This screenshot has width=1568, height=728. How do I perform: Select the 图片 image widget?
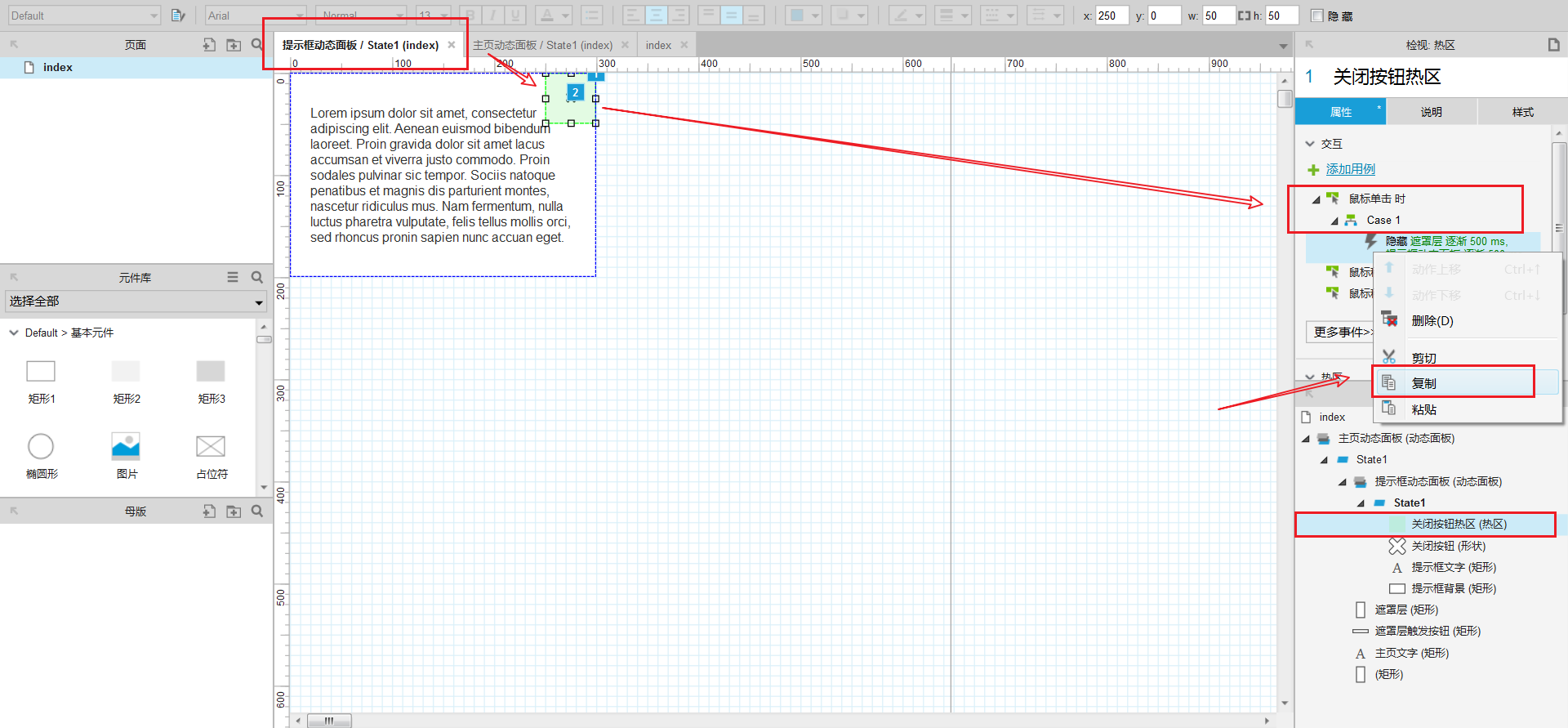tap(126, 457)
